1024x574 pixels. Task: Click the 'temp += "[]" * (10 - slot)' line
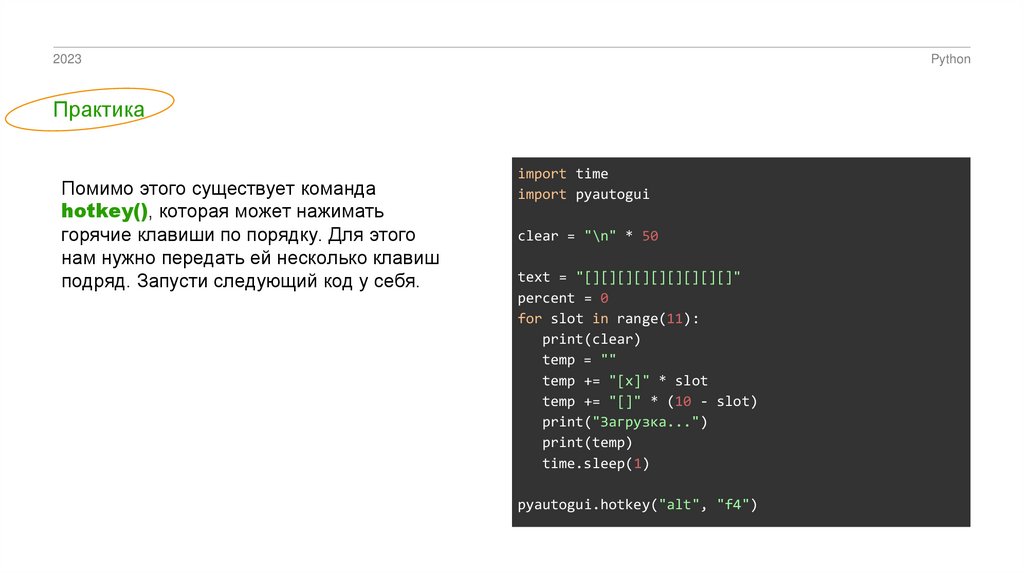[649, 401]
